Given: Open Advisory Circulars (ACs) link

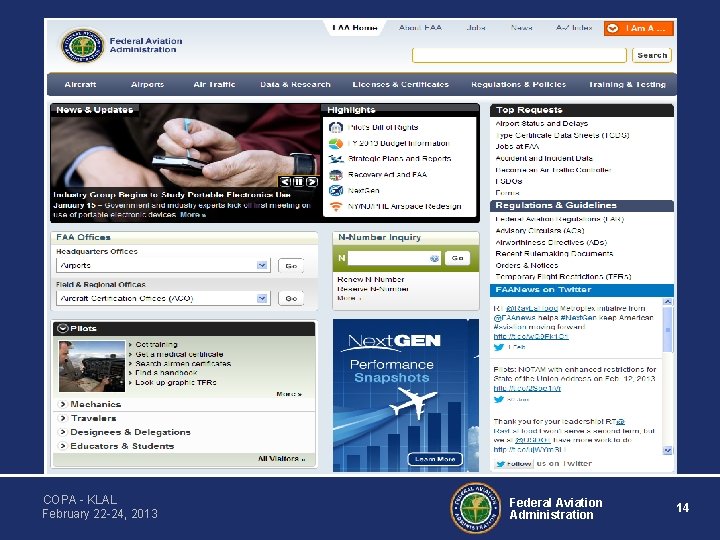Looking at the screenshot, I should point(540,231).
